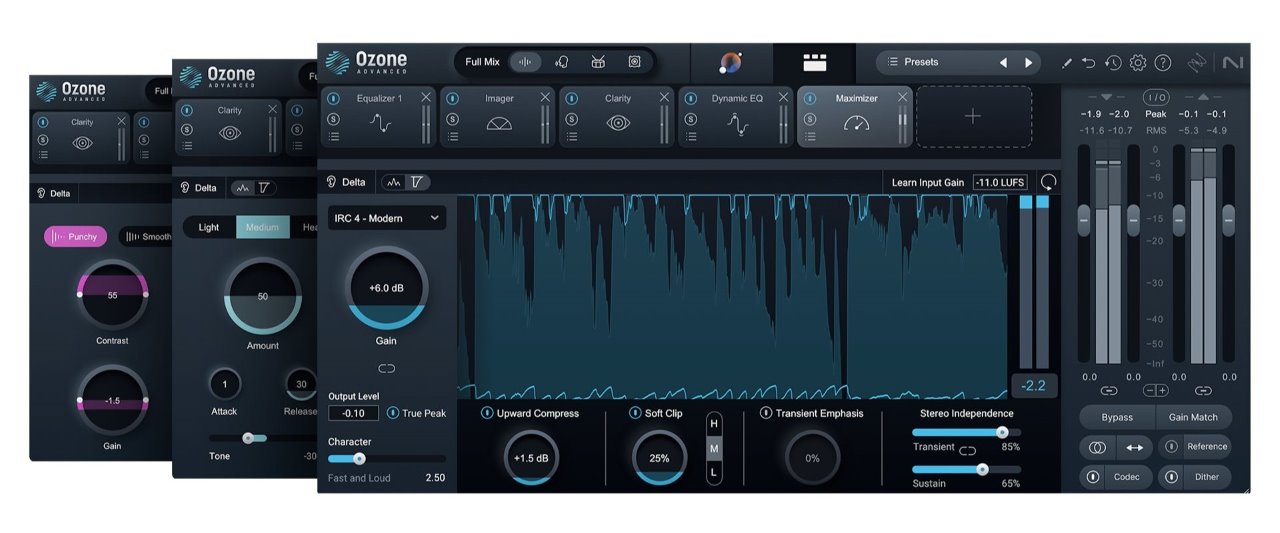Open Imager module preset list icon
Image resolution: width=1280 pixels, height=533 pixels.
pos(453,137)
